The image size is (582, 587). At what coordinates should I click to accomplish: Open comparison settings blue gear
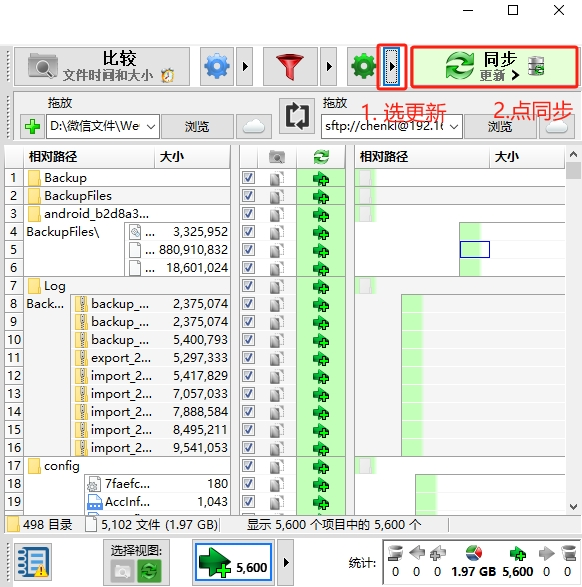point(217,67)
